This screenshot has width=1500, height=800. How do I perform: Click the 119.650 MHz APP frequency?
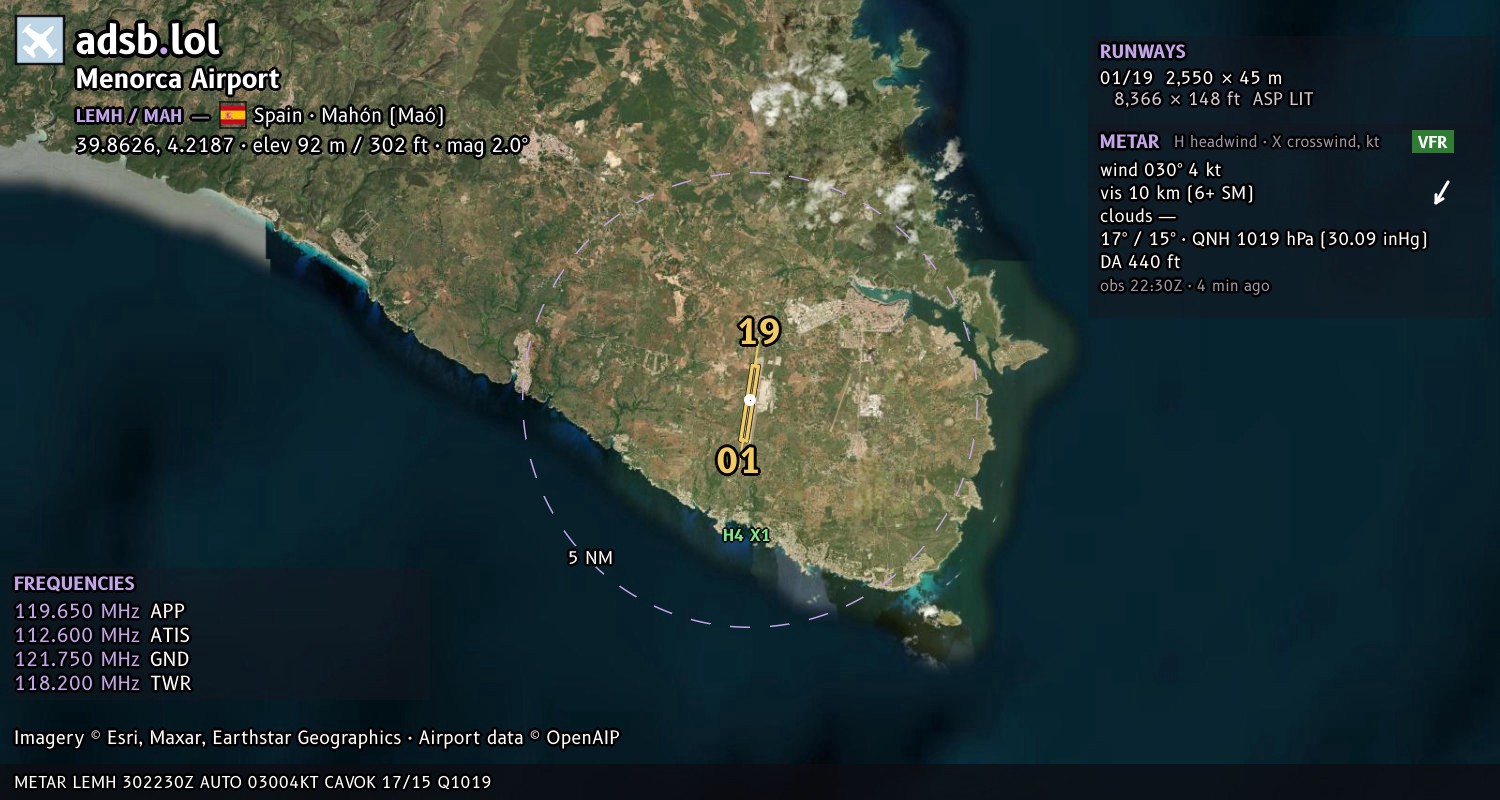point(99,611)
